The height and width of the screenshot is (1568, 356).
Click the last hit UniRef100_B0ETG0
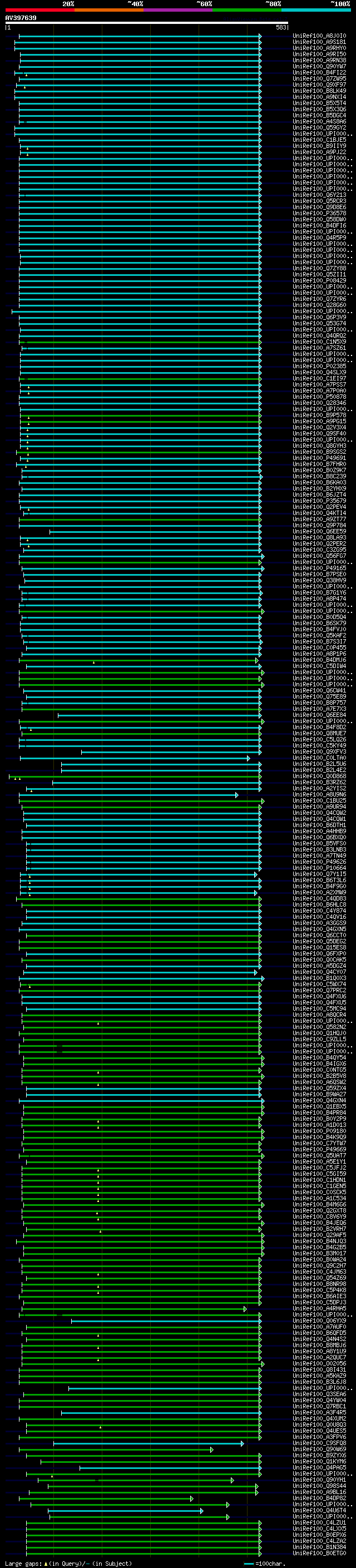point(319,1553)
